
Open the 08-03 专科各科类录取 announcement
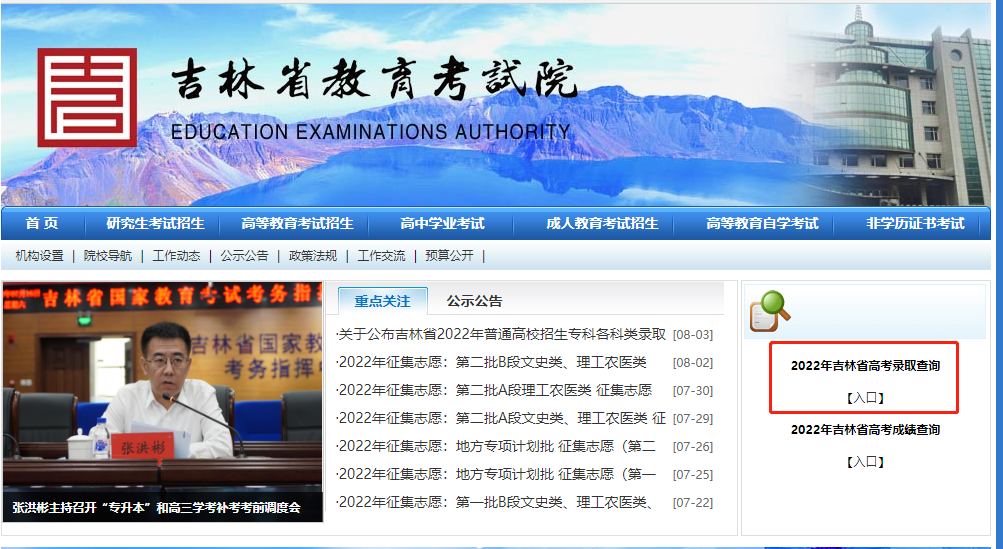point(502,334)
